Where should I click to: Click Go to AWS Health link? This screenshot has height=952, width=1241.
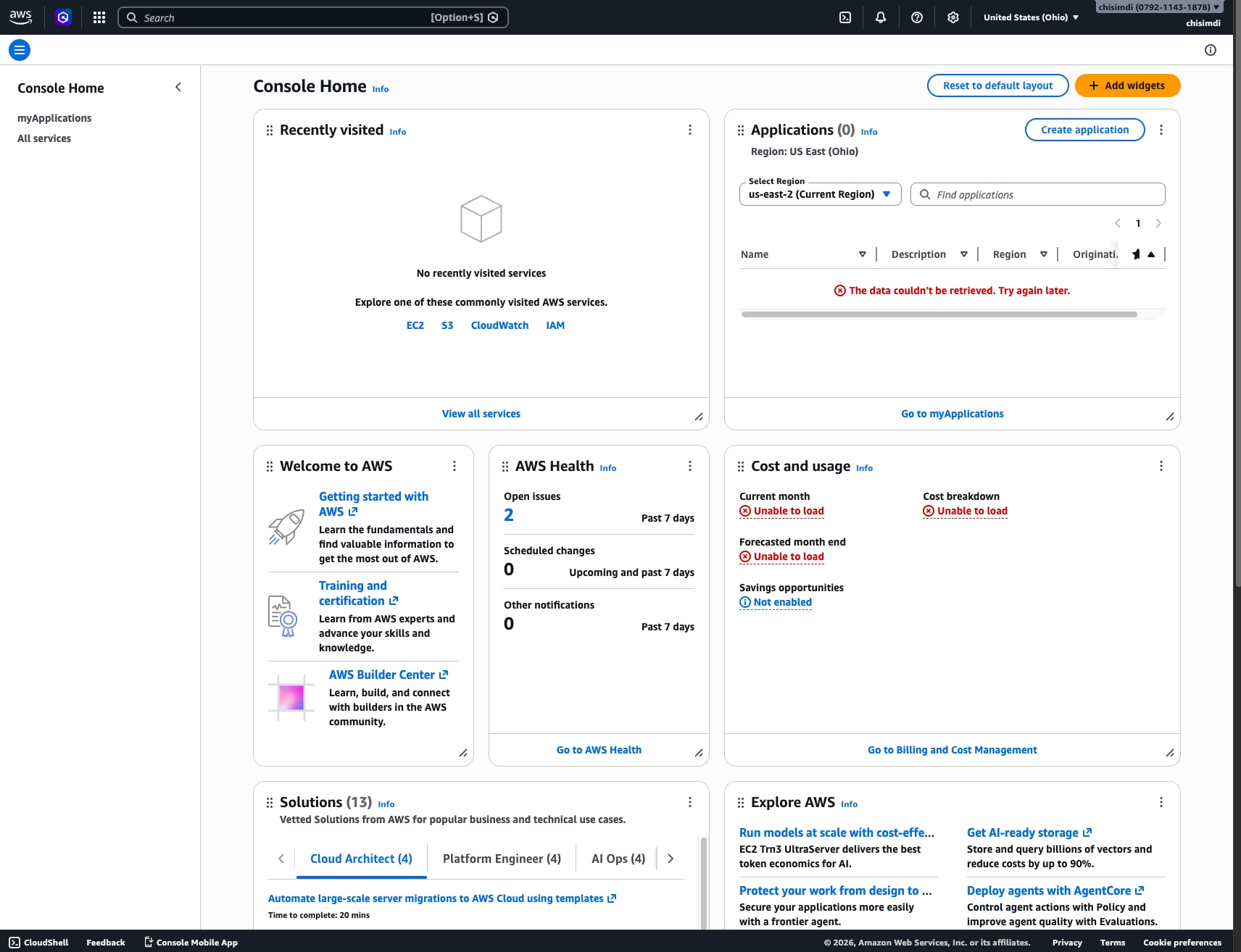click(599, 750)
